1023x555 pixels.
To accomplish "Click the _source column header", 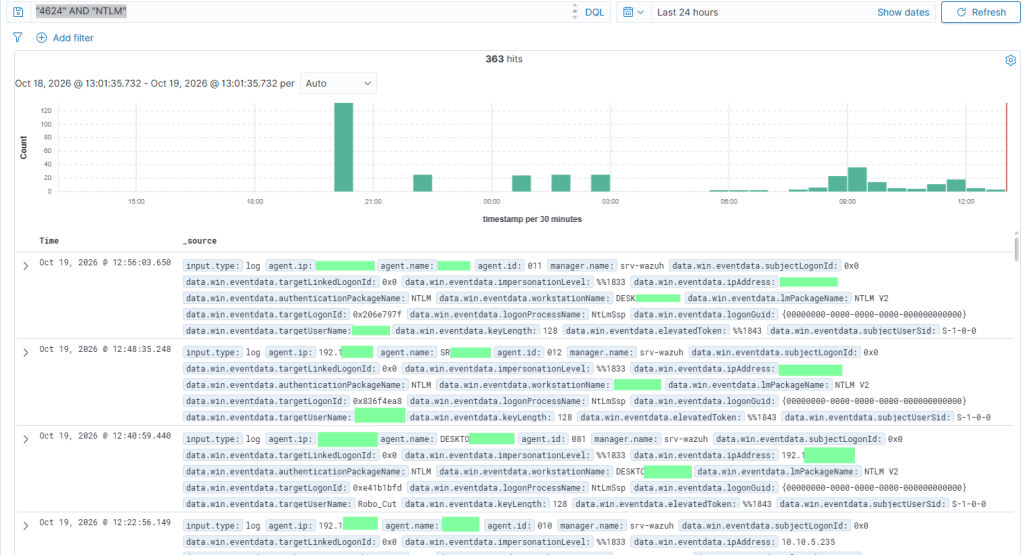I will pos(200,241).
